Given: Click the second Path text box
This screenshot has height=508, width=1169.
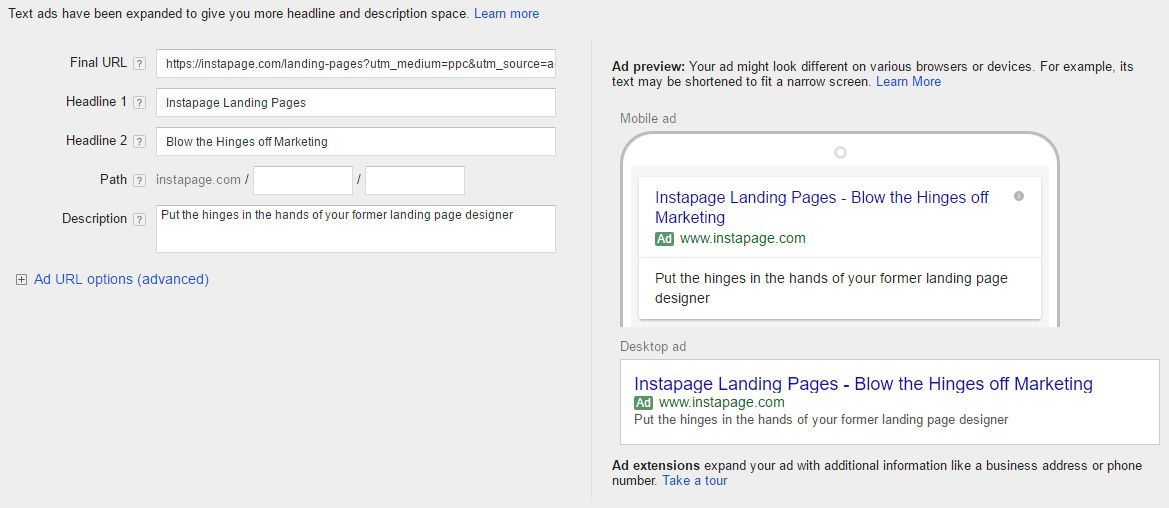Looking at the screenshot, I should tap(415, 180).
